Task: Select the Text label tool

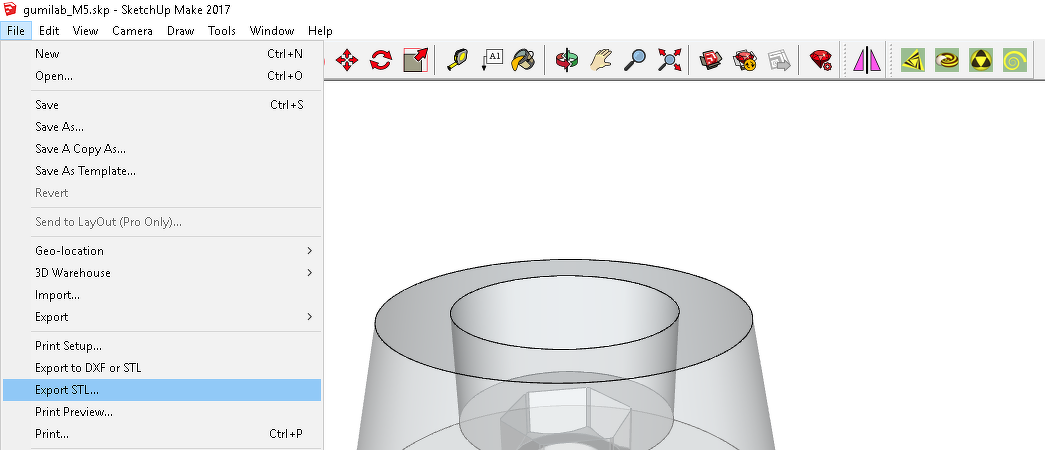Action: tap(492, 60)
